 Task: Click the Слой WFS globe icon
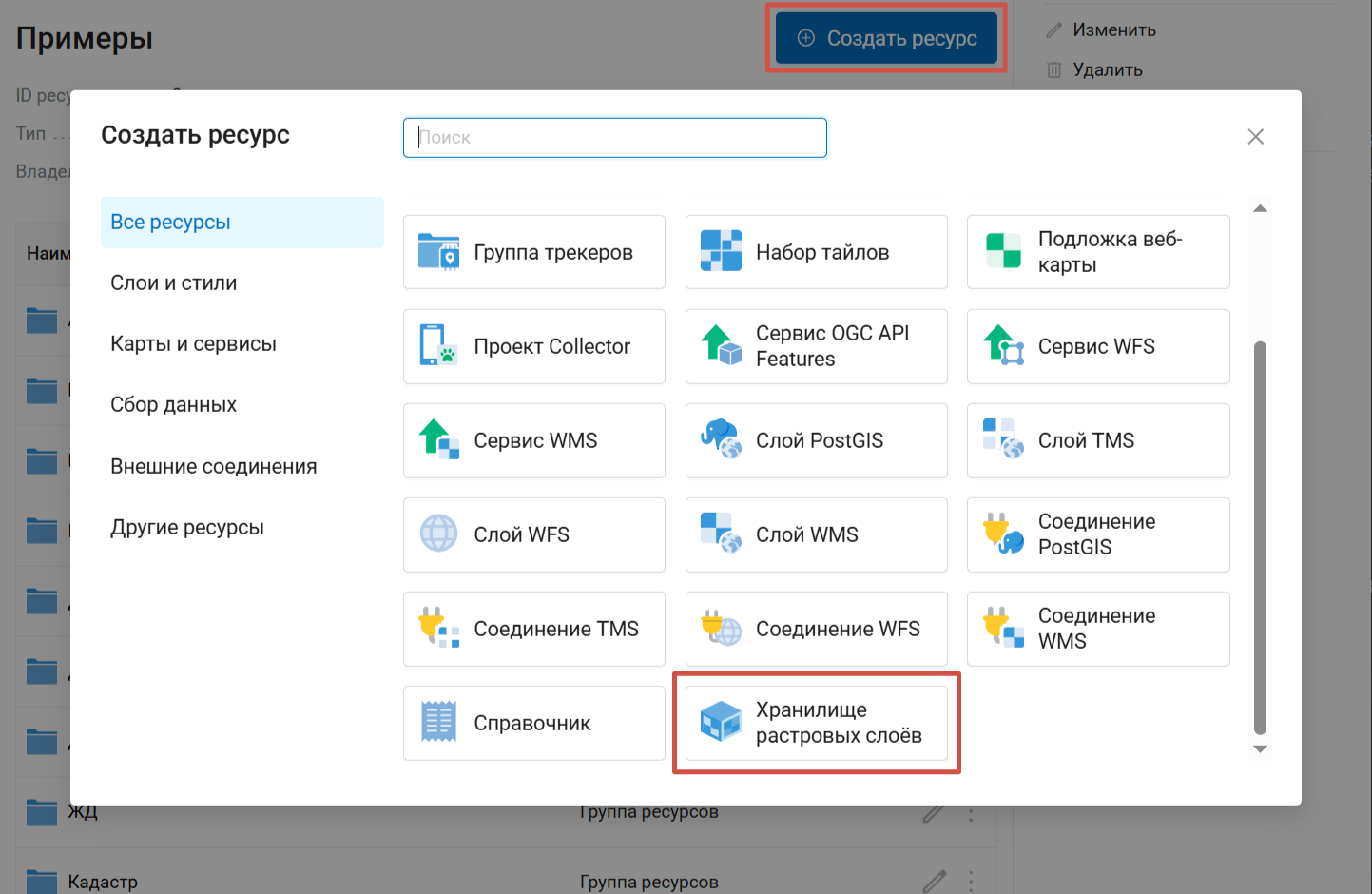point(438,534)
